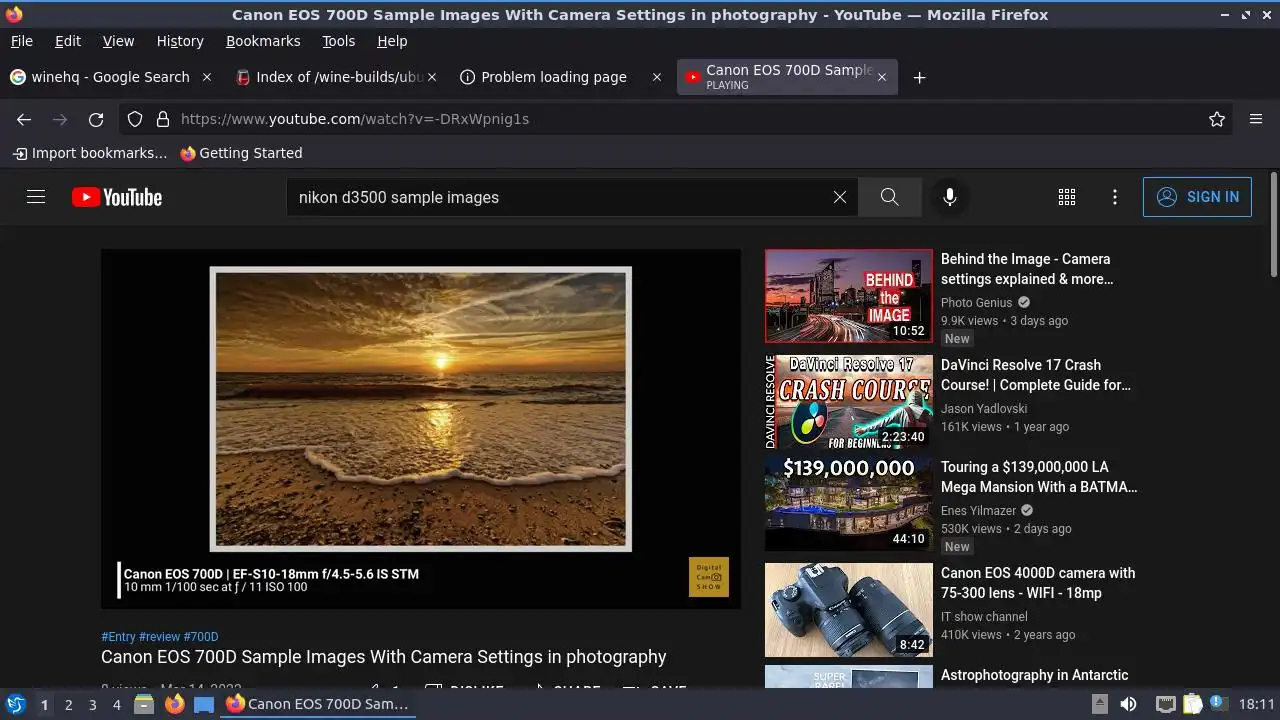View the site connection padlock info
The width and height of the screenshot is (1280, 720).
pos(163,119)
